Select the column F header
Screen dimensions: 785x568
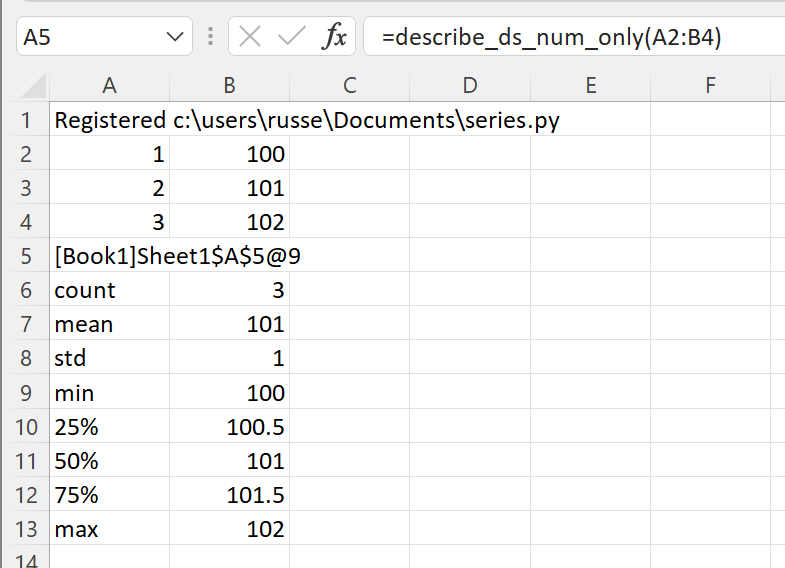coord(710,86)
